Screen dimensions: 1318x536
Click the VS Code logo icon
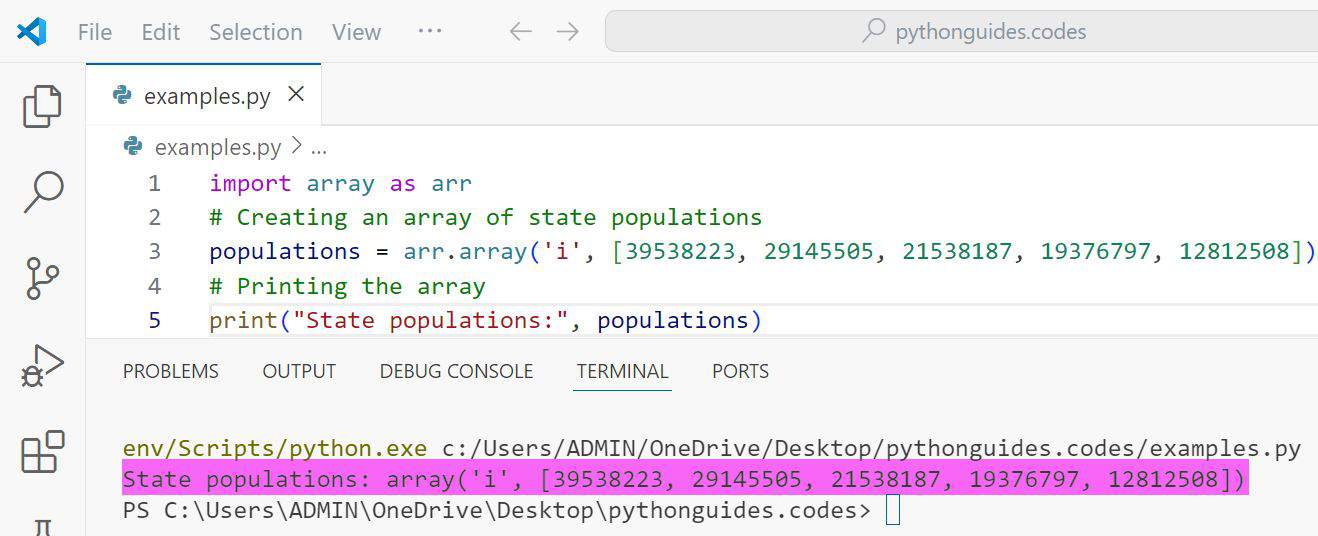[31, 32]
